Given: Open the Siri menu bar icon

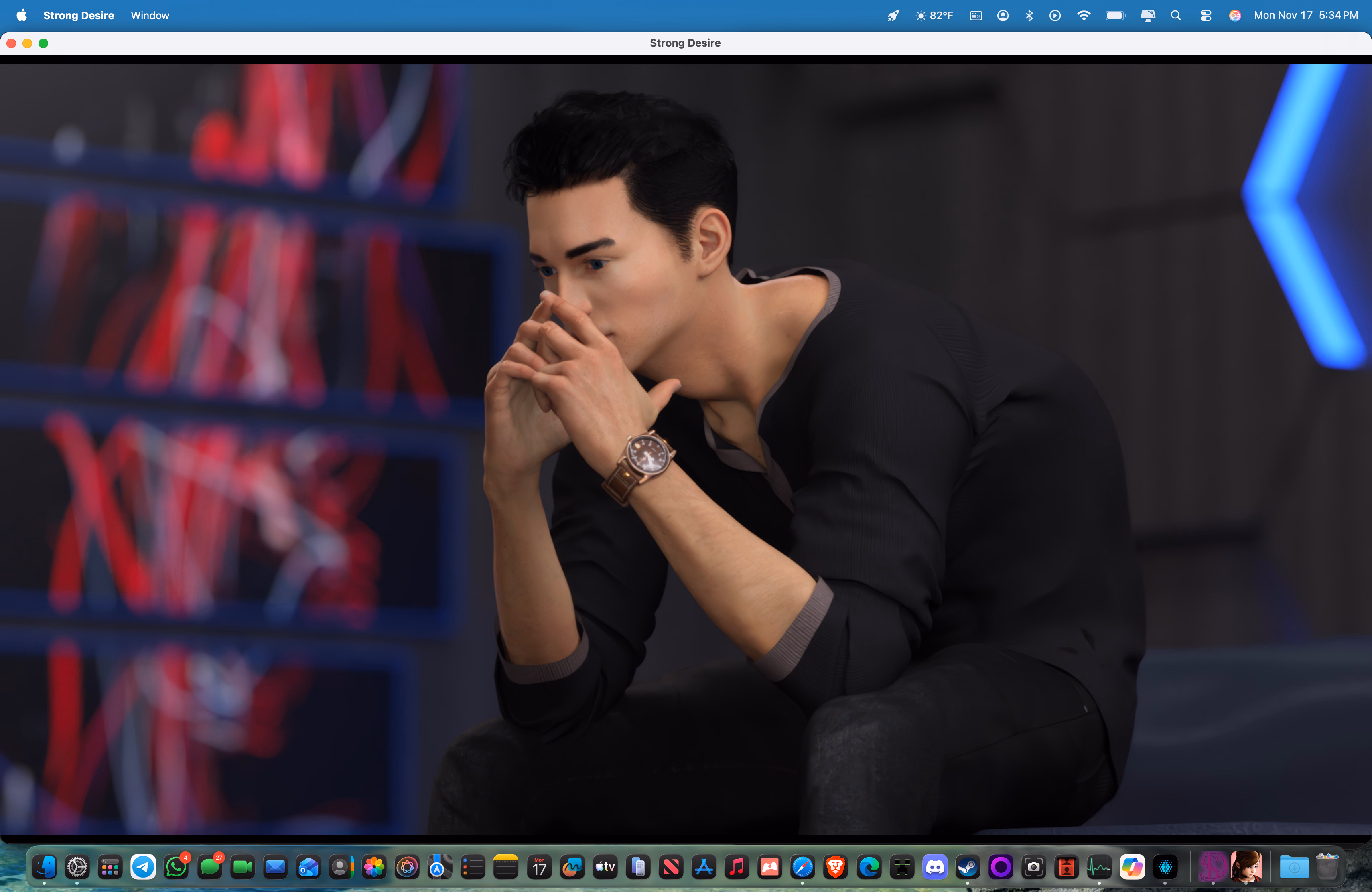Looking at the screenshot, I should click(1235, 16).
